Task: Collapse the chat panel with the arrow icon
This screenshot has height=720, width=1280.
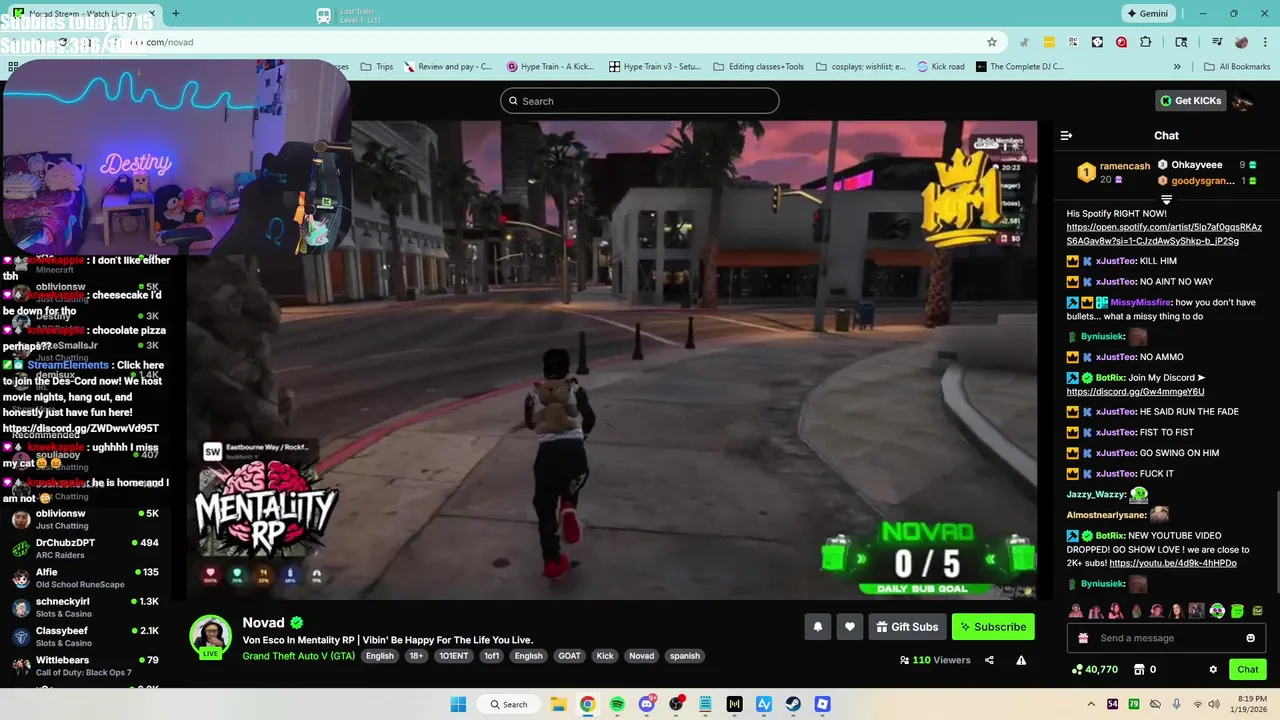Action: 1066,135
